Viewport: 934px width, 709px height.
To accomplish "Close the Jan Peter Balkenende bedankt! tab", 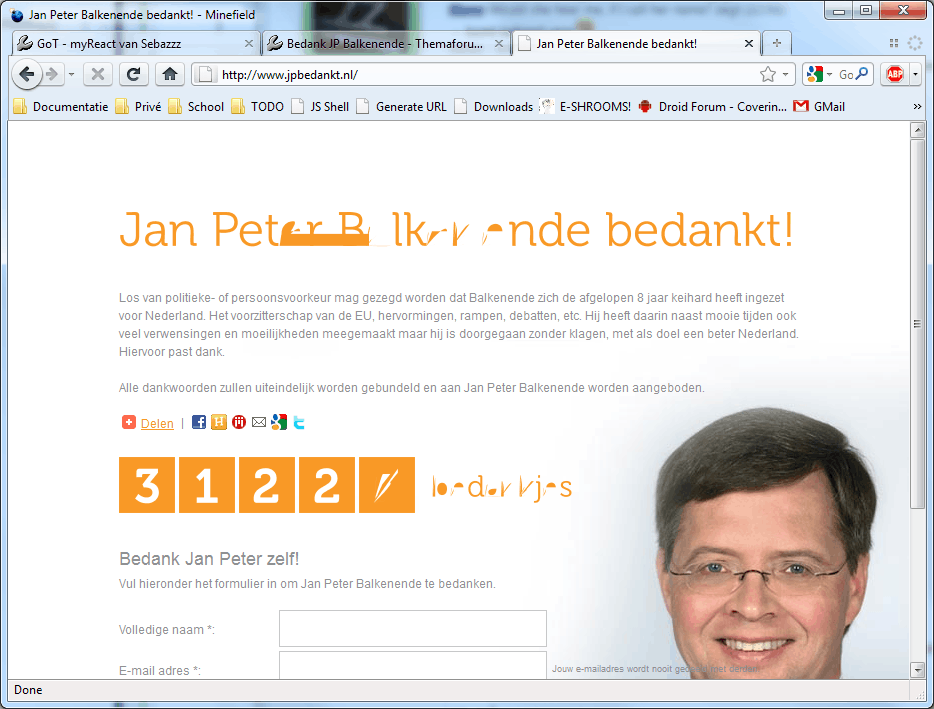I will click(x=749, y=43).
